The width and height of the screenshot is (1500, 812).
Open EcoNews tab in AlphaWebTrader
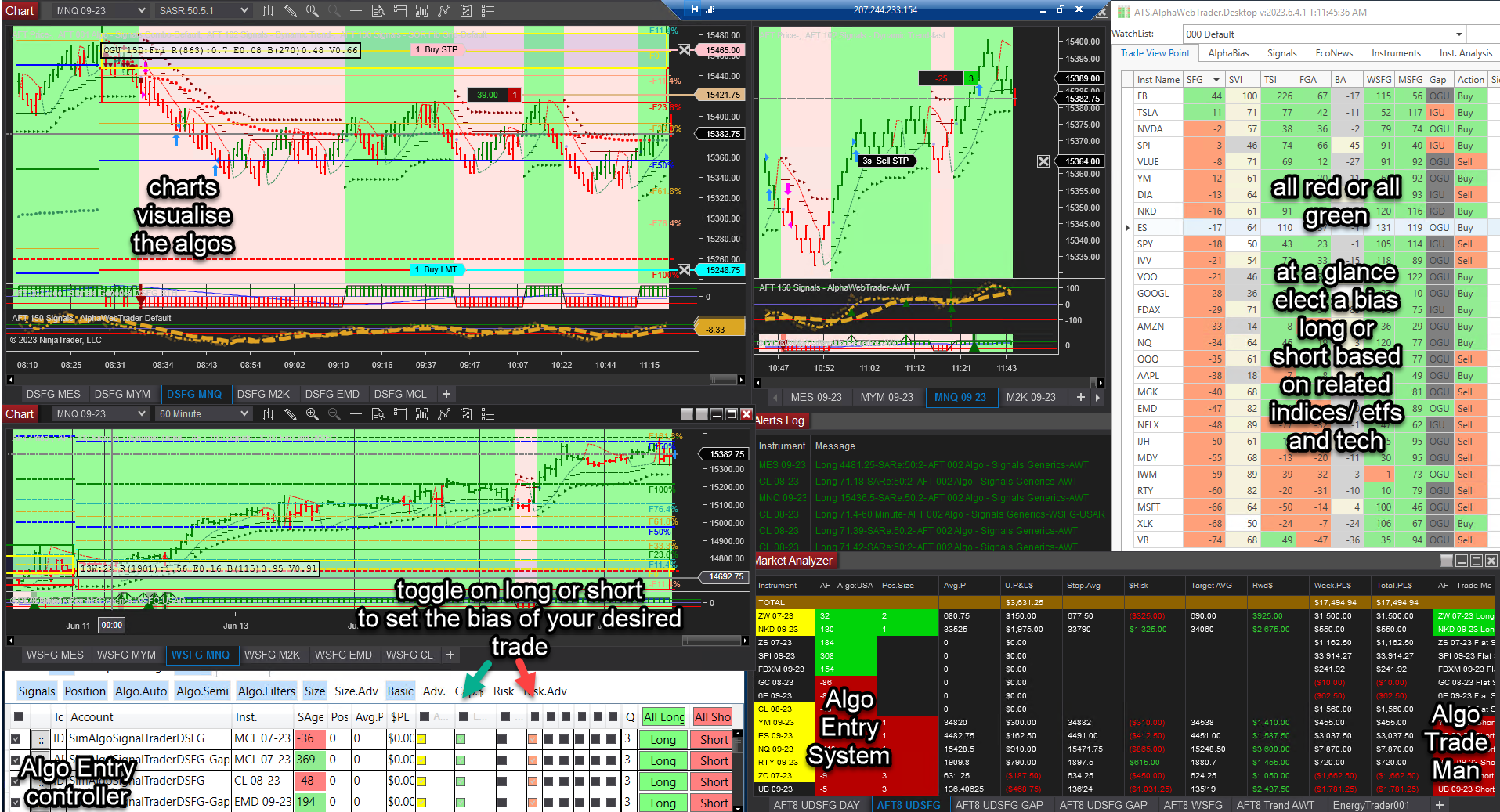click(x=1334, y=53)
